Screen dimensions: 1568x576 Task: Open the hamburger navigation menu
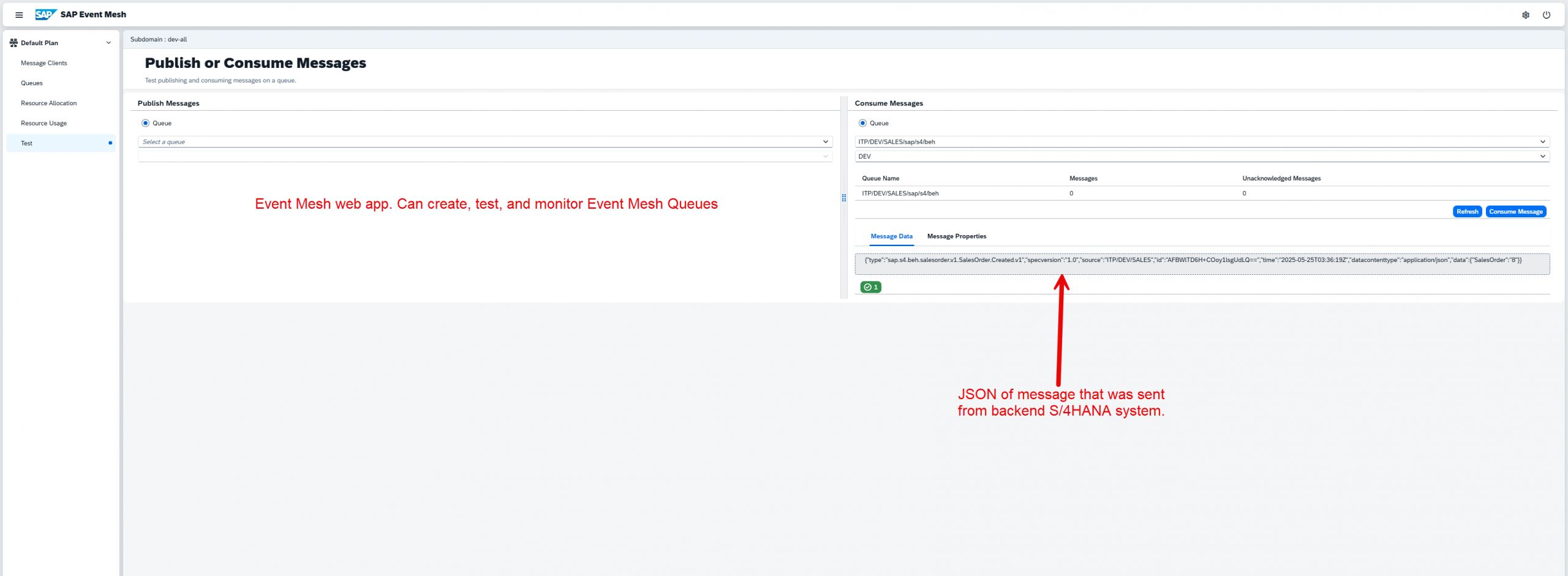tap(19, 15)
